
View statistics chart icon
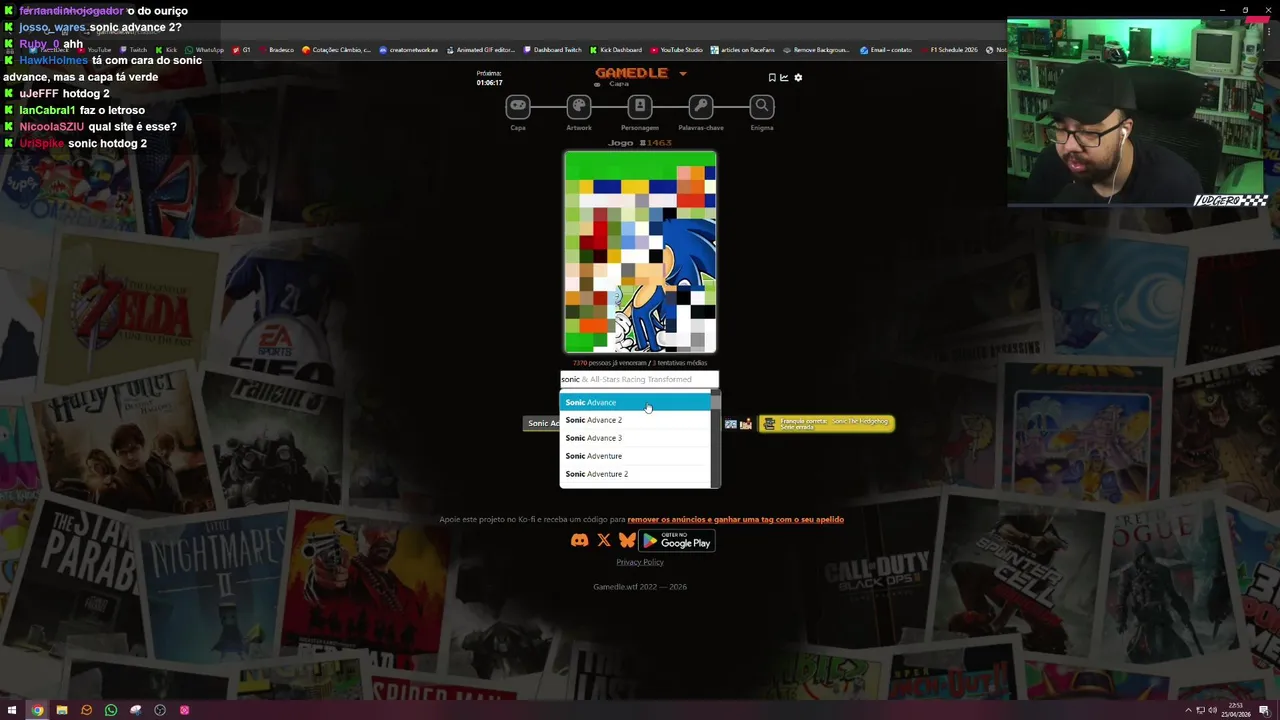pyautogui.click(x=784, y=77)
